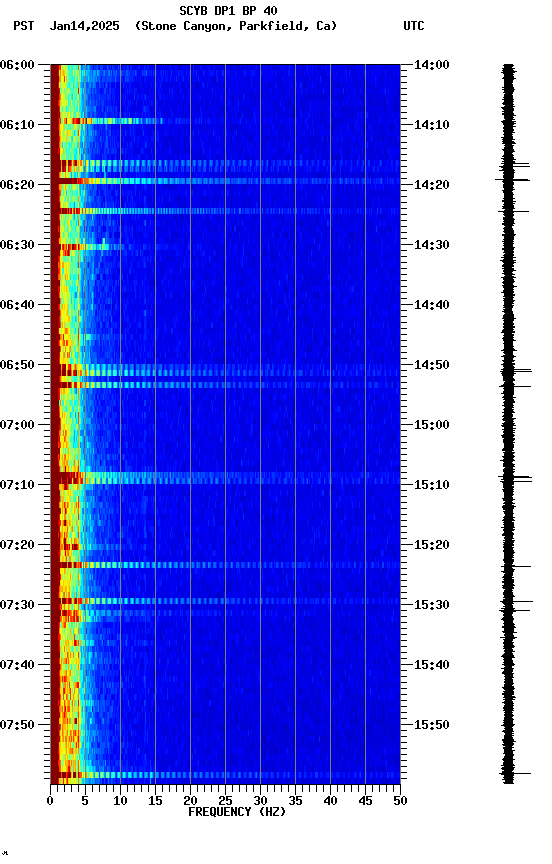Image resolution: width=552 pixels, height=864 pixels.
Task: Click the 15:40 UTC time label
Action: click(x=432, y=665)
